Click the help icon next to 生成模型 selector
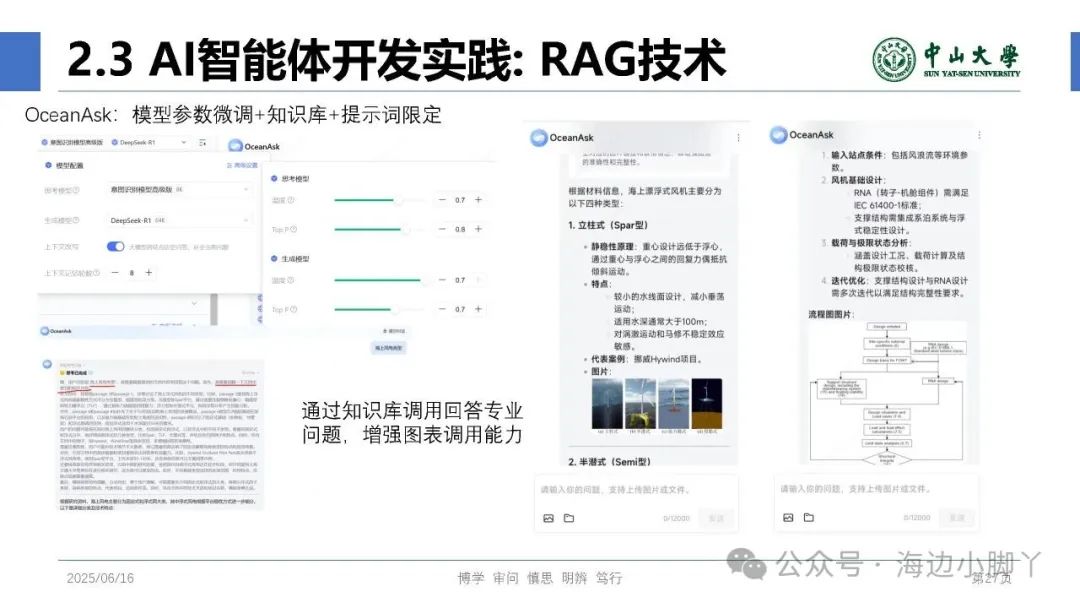Viewport: 1080px width, 608px height. coord(76,220)
